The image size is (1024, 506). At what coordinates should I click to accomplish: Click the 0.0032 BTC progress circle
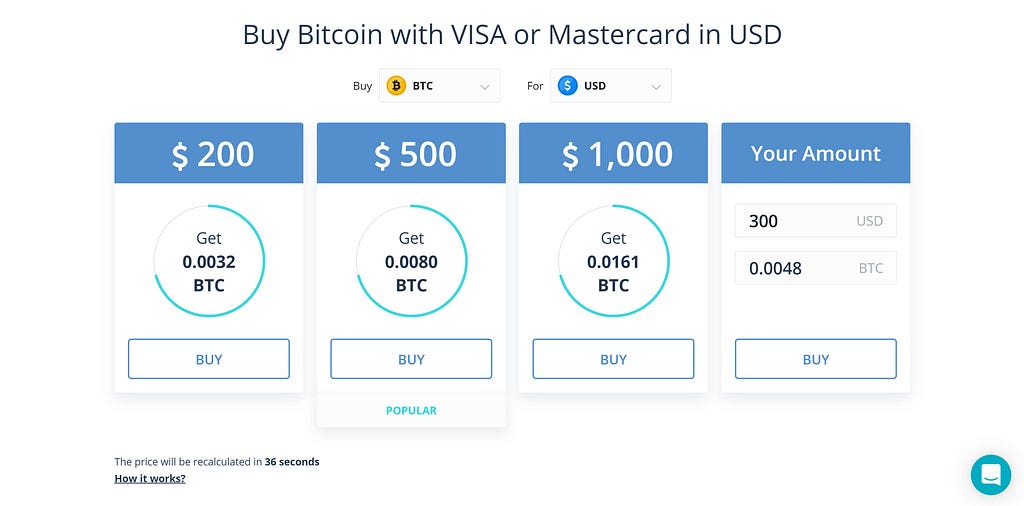(x=209, y=261)
